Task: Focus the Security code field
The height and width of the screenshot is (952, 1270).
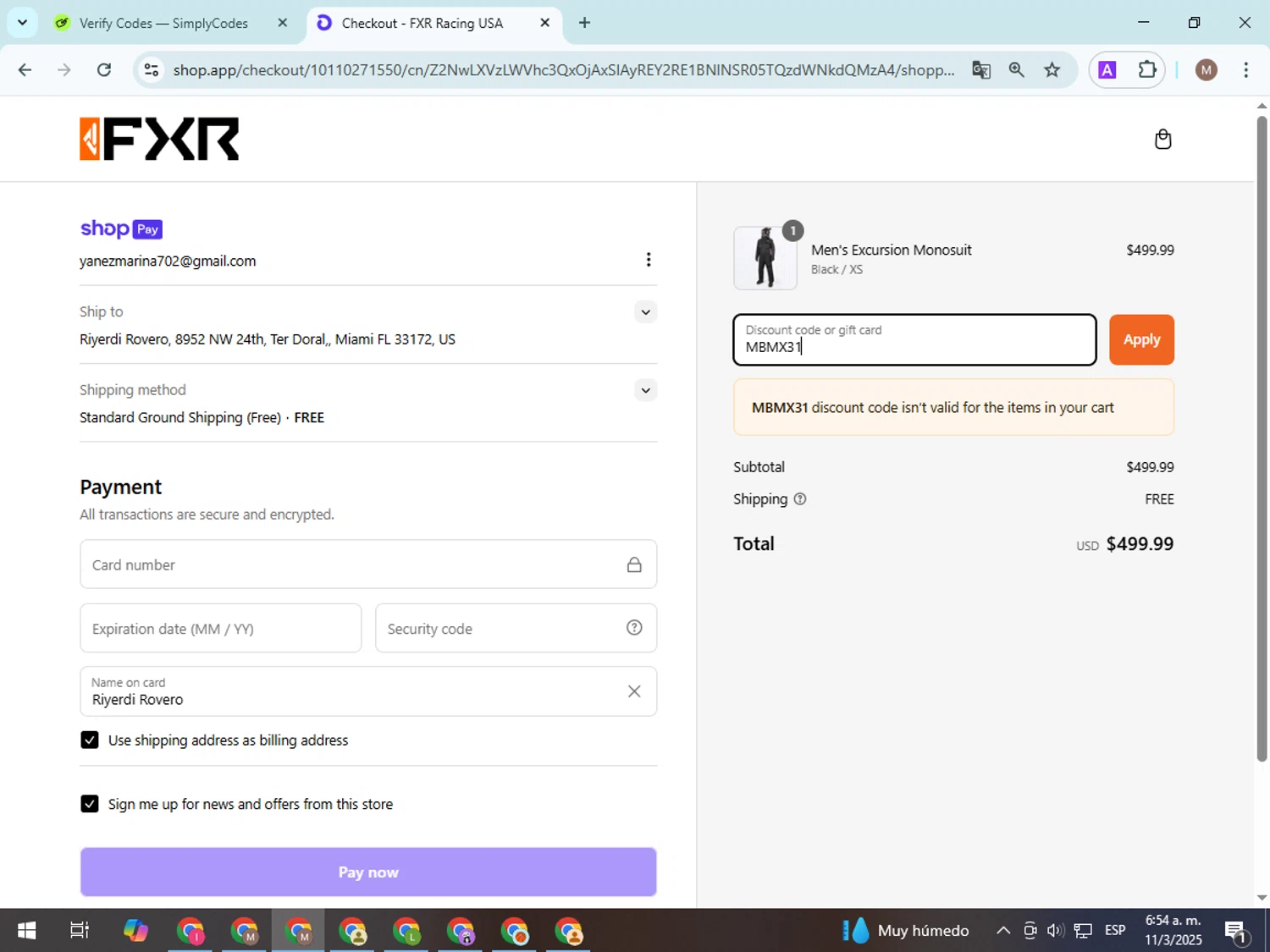Action: (516, 628)
